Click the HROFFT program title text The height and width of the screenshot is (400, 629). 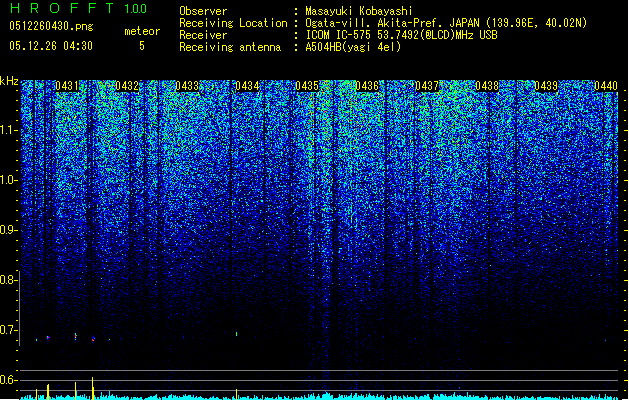pyautogui.click(x=62, y=8)
